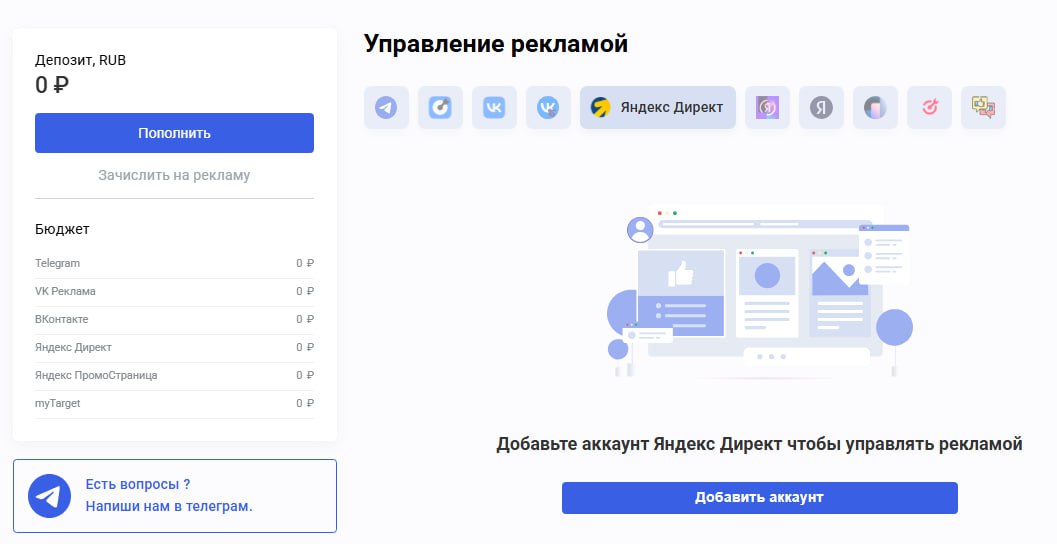This screenshot has width=1057, height=544.
Task: Select the gray Я circle tab
Action: (x=821, y=107)
